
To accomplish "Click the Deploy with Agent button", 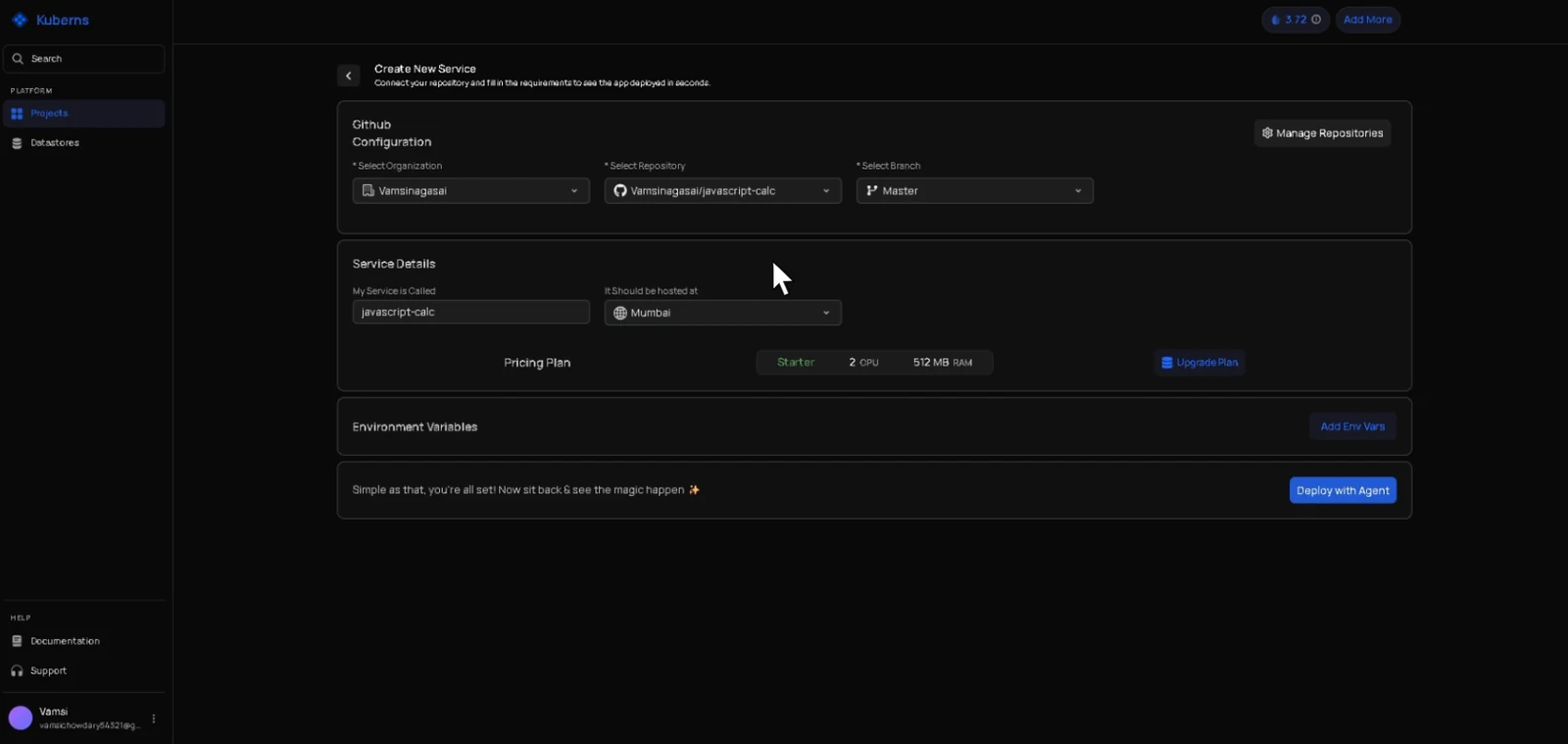I will click(x=1343, y=490).
